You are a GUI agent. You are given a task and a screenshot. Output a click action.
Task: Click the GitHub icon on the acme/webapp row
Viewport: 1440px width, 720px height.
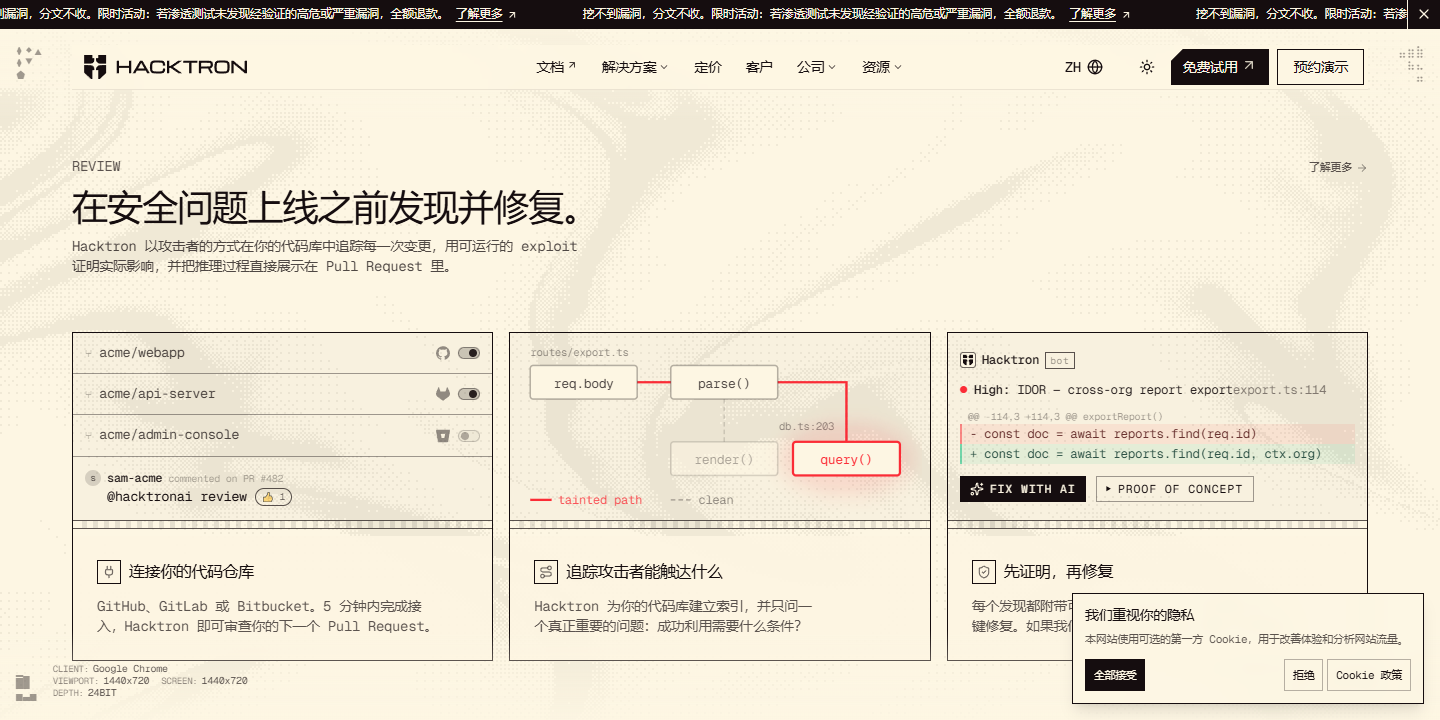pos(443,353)
